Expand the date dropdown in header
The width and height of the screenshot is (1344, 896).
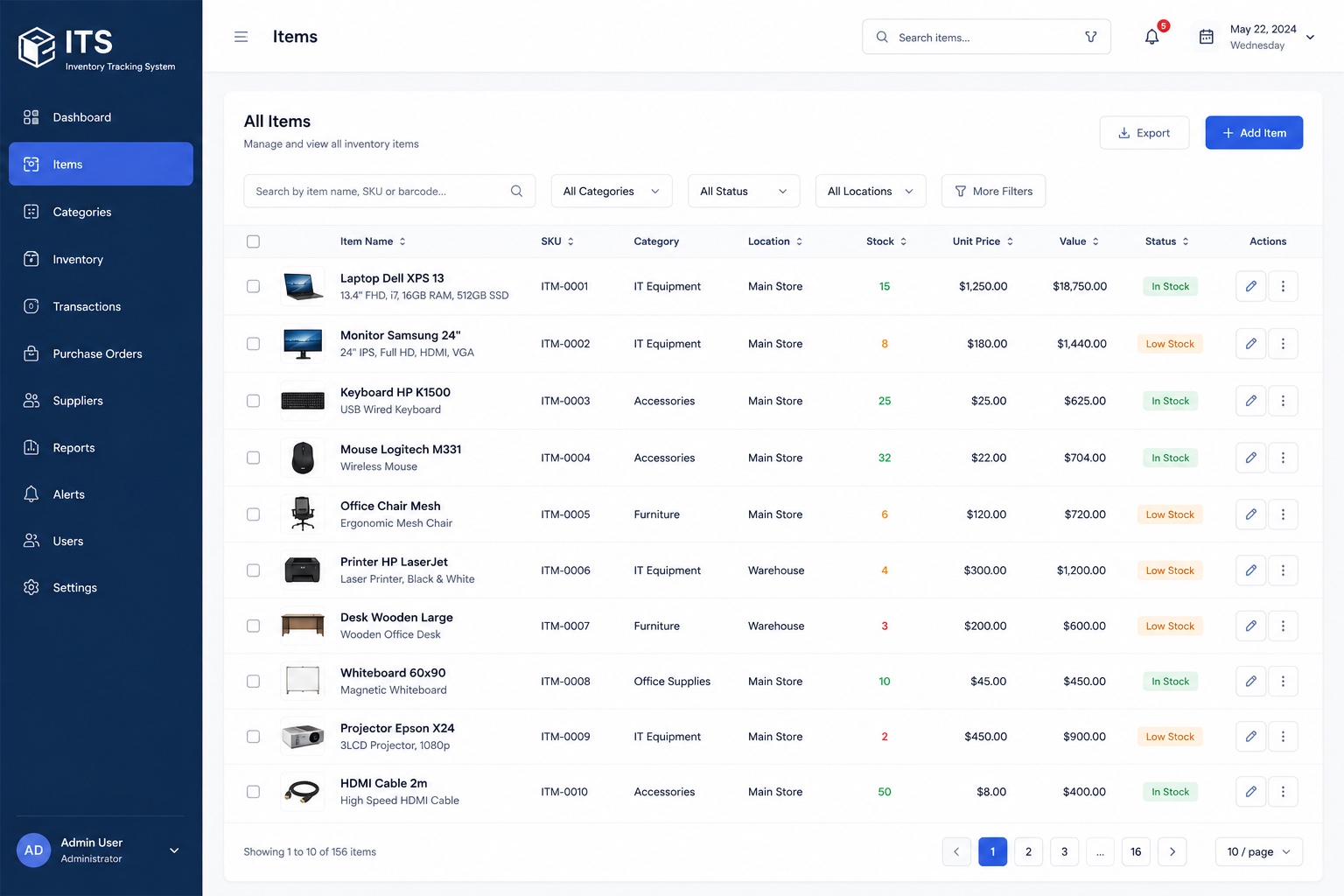point(1310,37)
